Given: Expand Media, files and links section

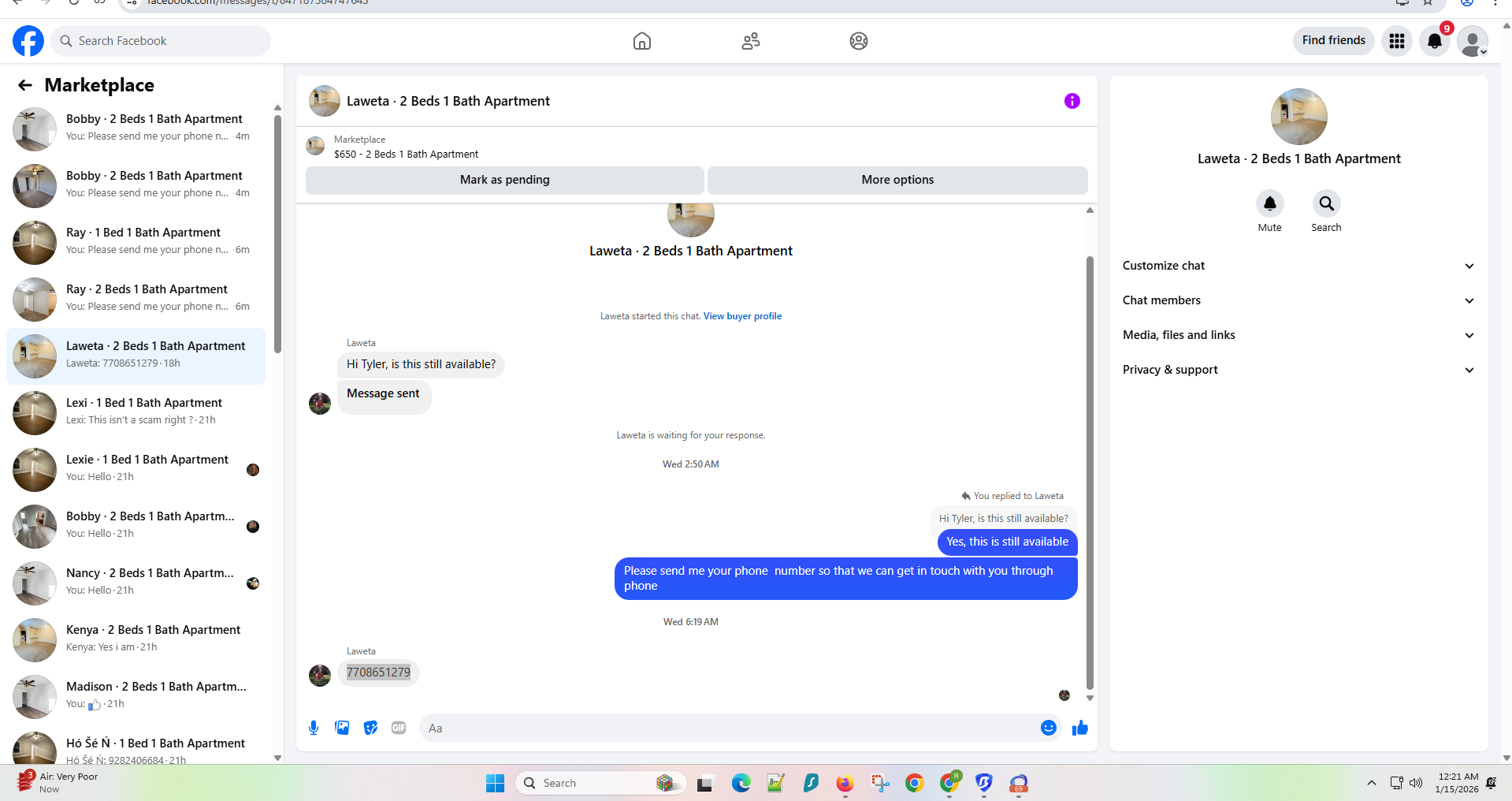Looking at the screenshot, I should click(1298, 335).
